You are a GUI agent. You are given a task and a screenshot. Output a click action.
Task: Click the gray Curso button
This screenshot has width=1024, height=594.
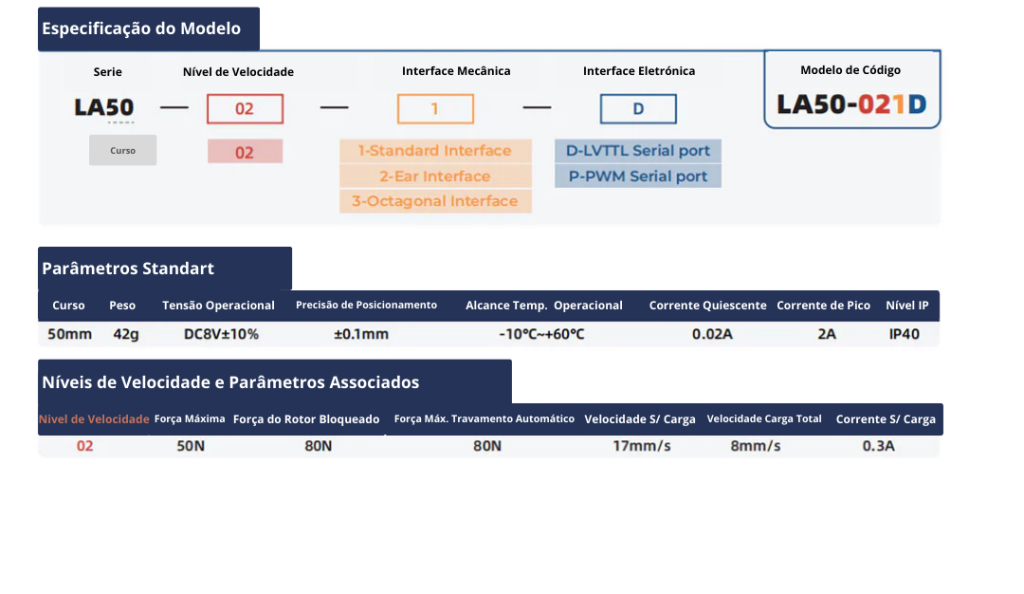point(123,151)
